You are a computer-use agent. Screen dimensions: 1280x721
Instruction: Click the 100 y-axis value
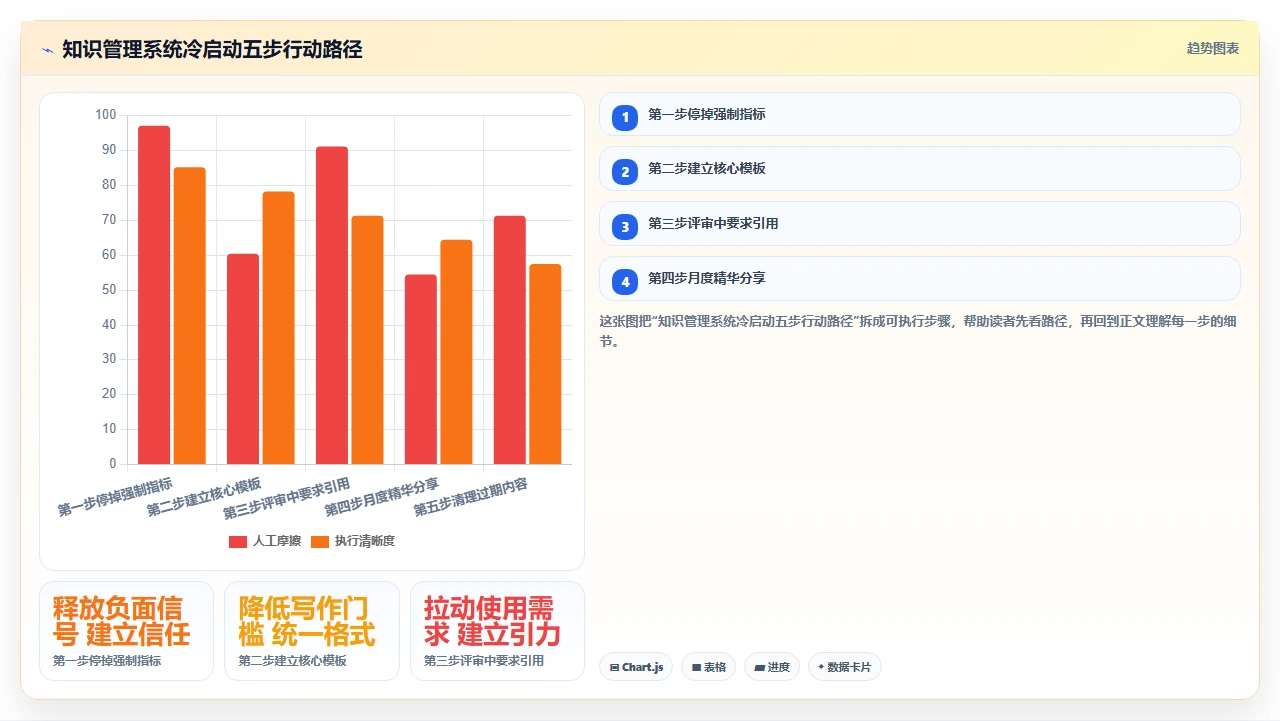click(106, 115)
